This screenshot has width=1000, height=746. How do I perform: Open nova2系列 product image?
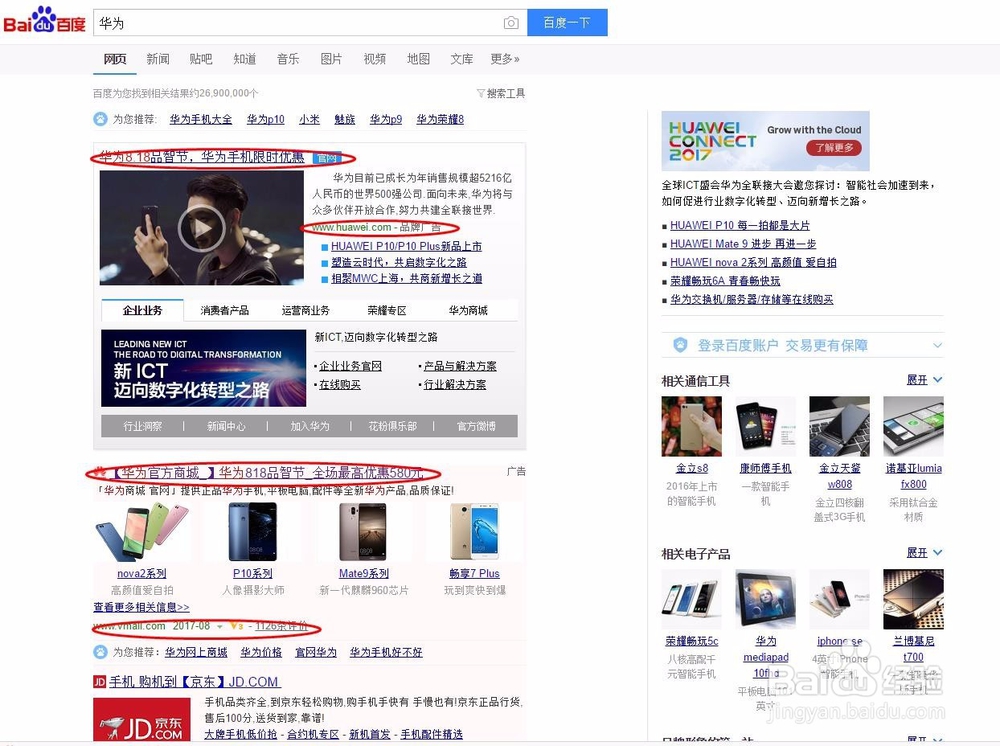click(142, 532)
